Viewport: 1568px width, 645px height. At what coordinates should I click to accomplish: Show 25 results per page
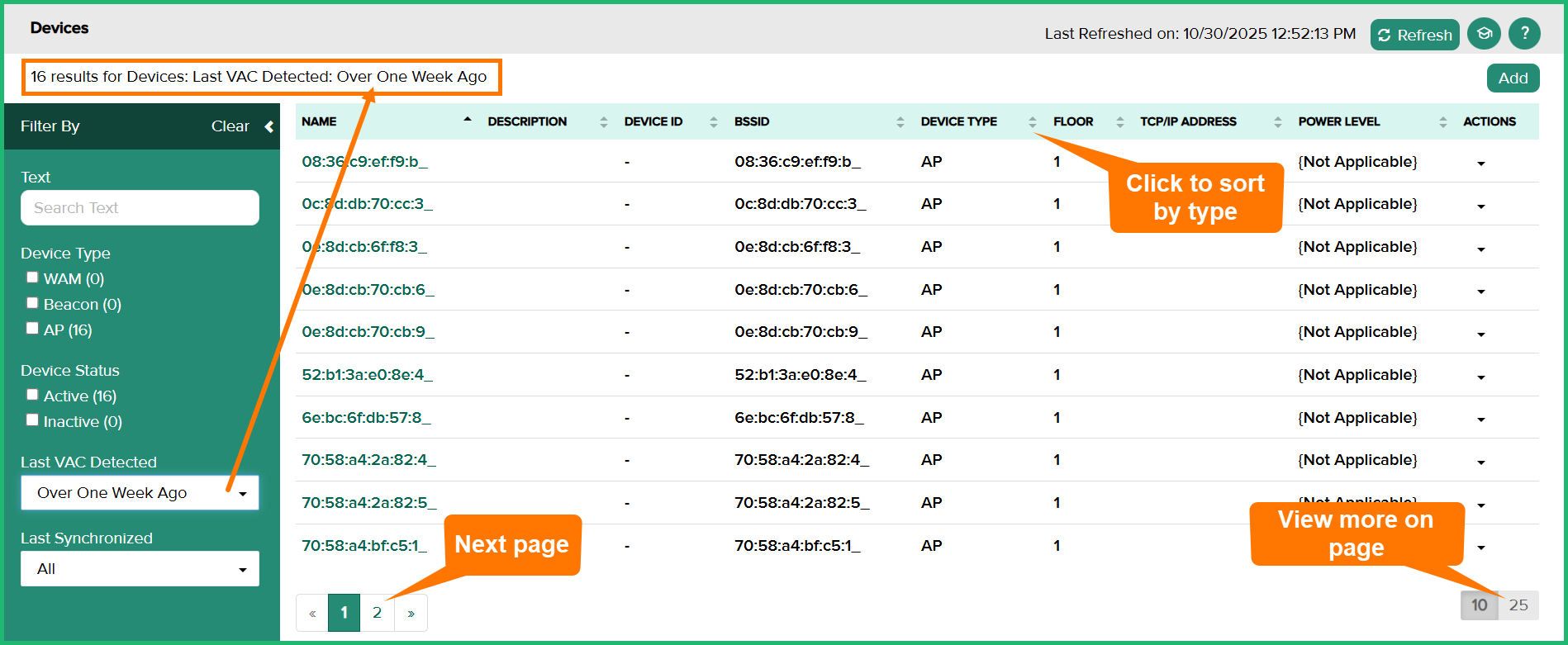pos(1518,605)
